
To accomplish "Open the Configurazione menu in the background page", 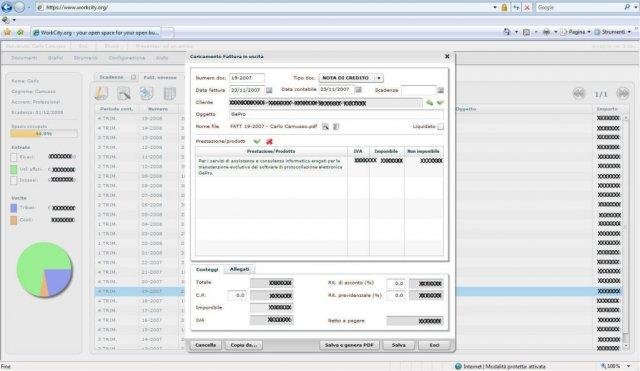I will [127, 58].
